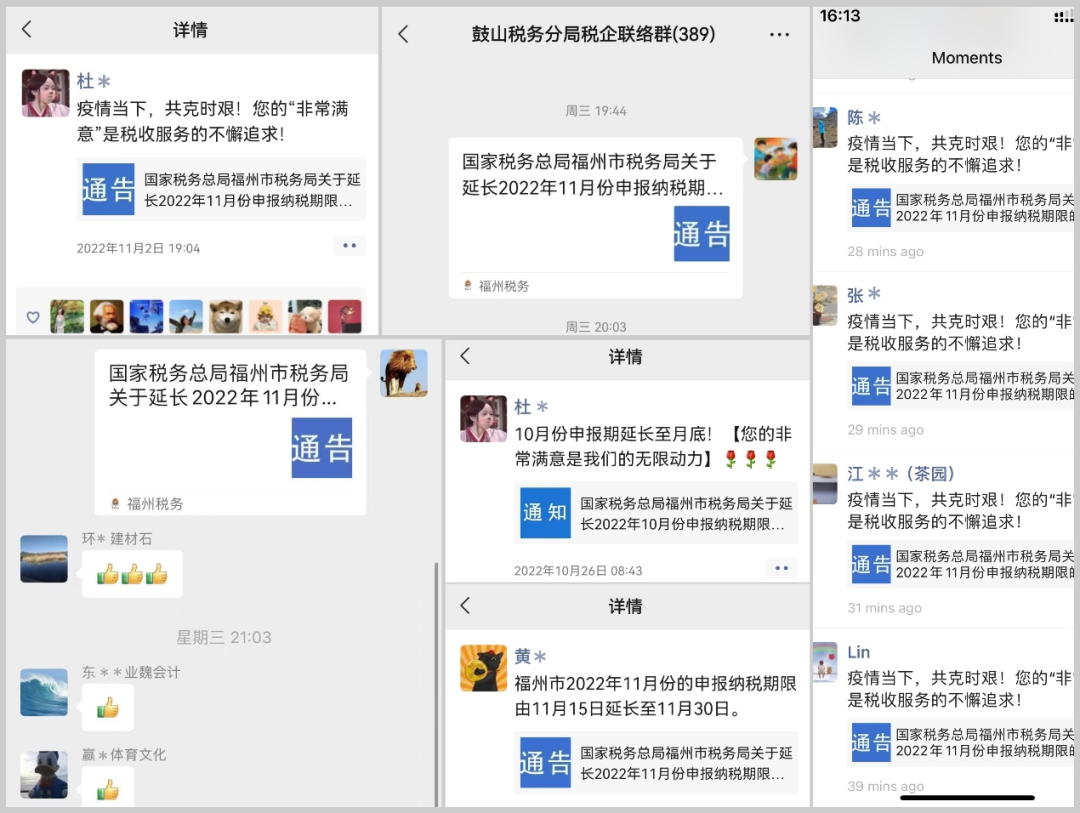Screen dimensions: 1080x813
Task: Tap 环*建材石's triple thumbs-up message
Action: pyautogui.click(x=132, y=573)
